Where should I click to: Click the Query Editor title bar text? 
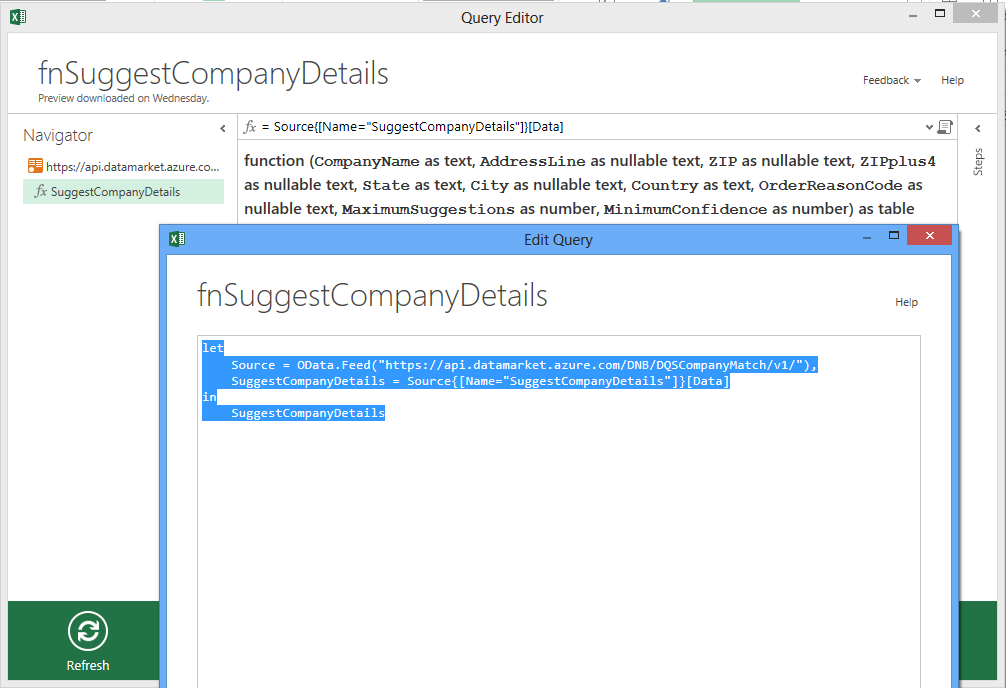point(502,18)
